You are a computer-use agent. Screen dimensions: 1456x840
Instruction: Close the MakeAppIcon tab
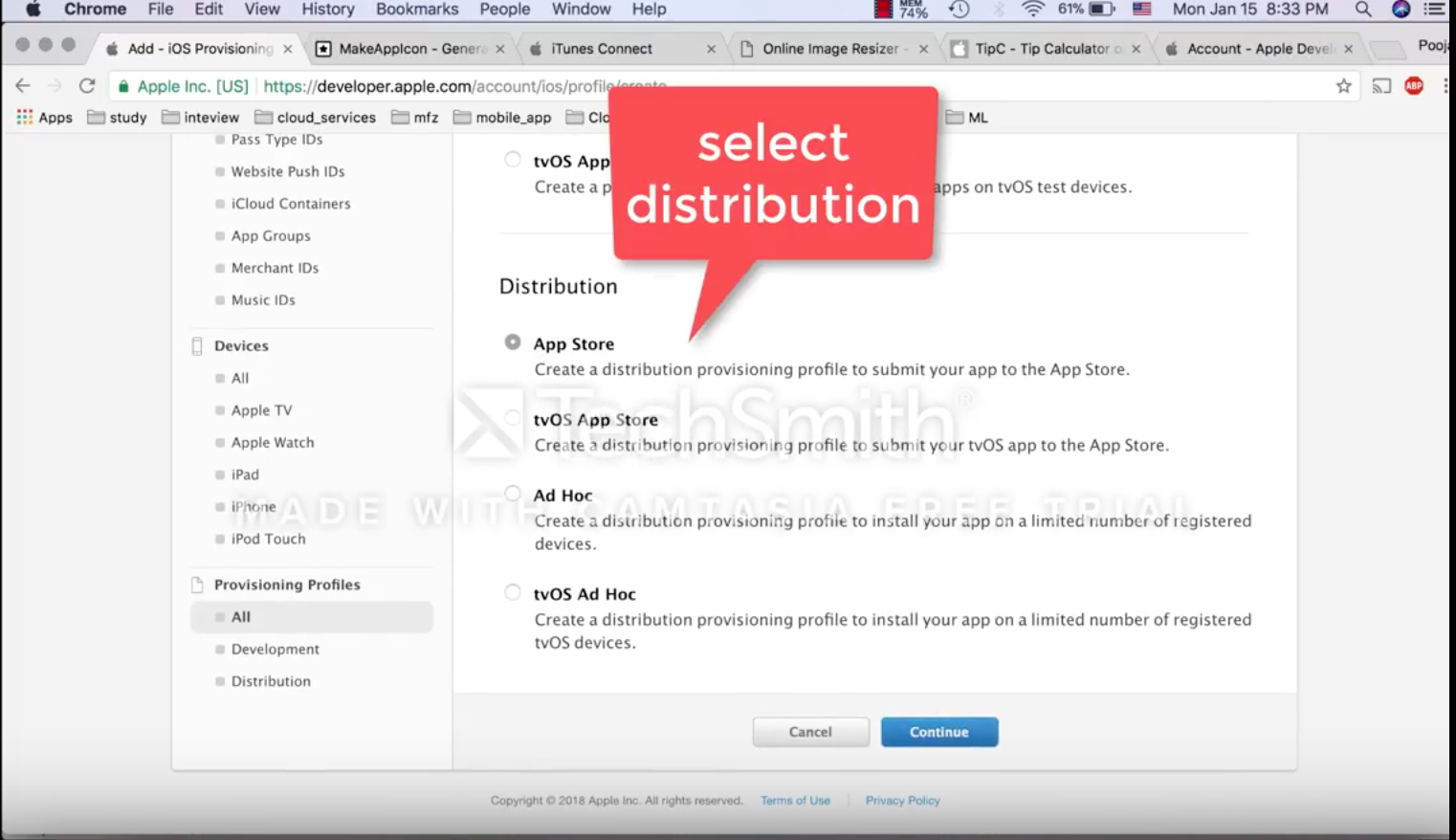[x=499, y=49]
